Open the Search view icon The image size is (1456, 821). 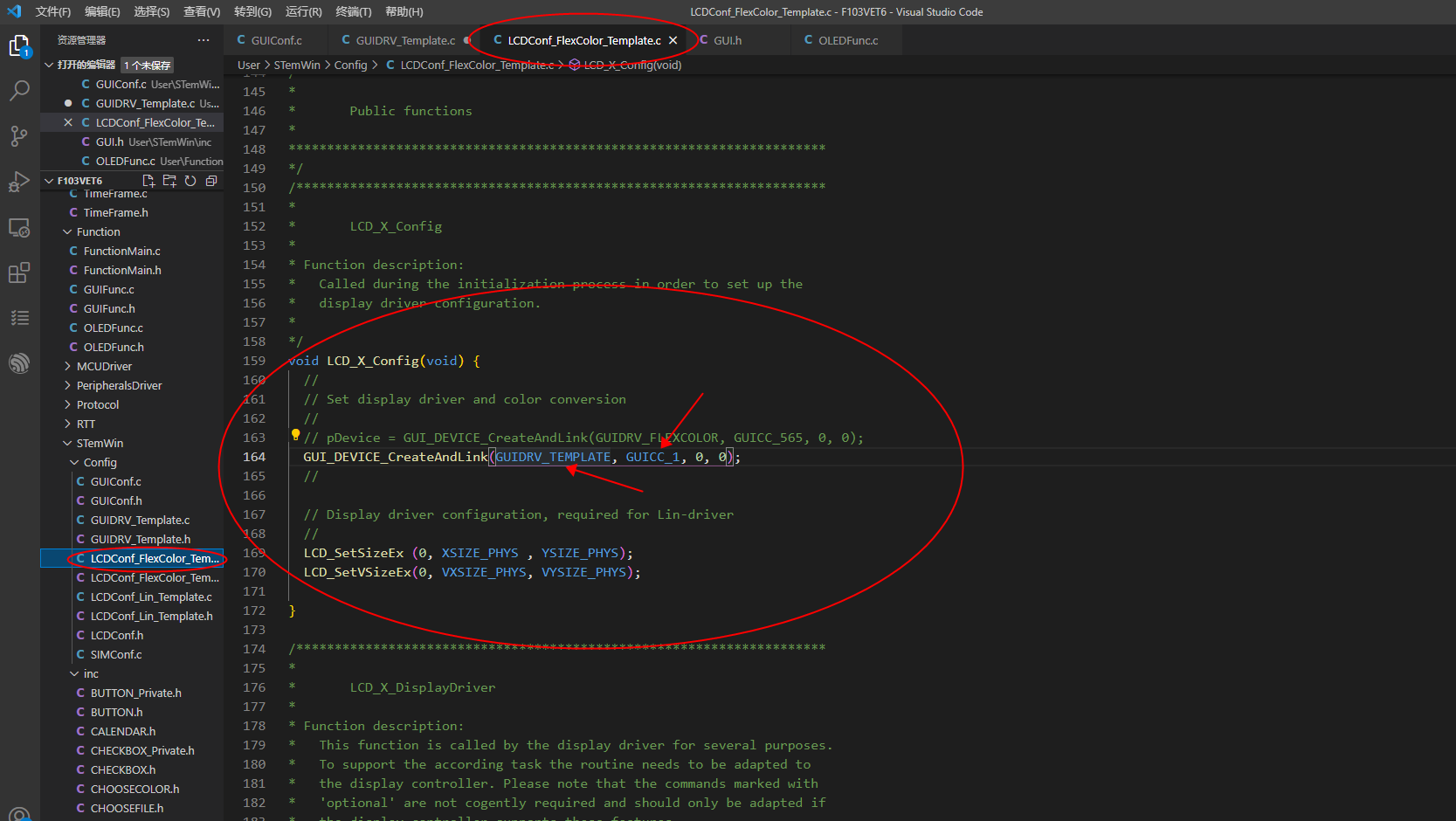tap(19, 91)
